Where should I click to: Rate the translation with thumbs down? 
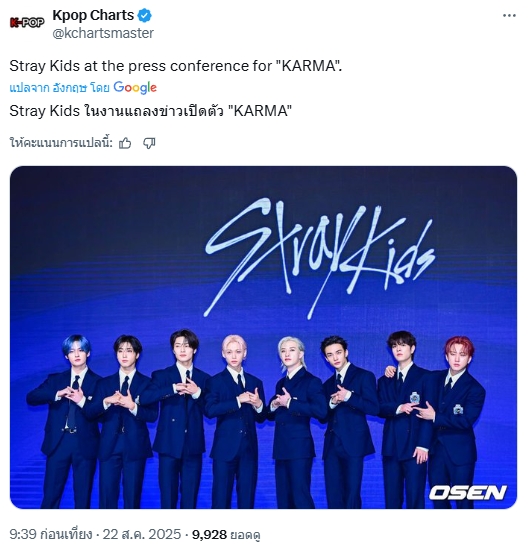tap(149, 143)
